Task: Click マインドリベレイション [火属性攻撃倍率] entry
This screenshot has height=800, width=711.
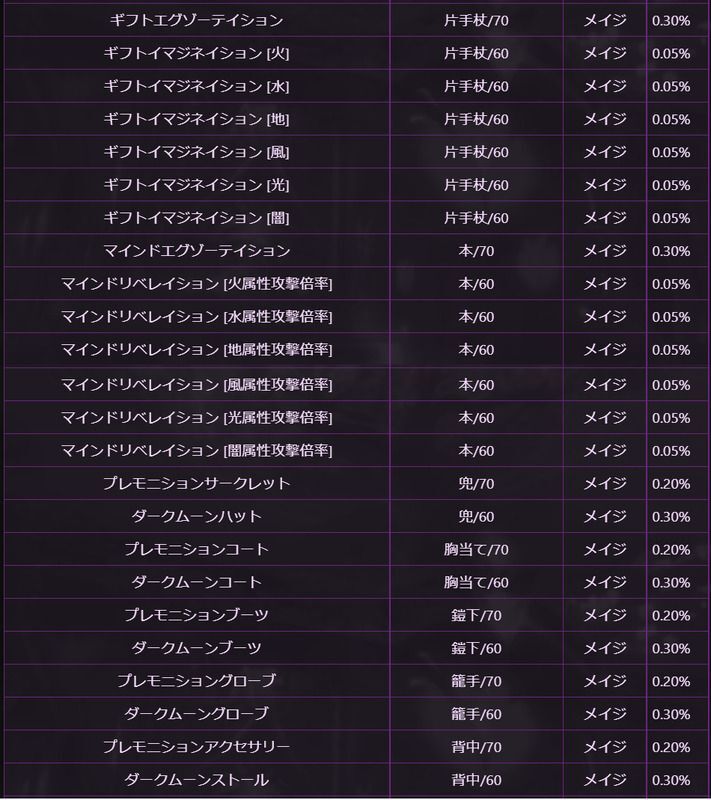Action: coord(197,284)
